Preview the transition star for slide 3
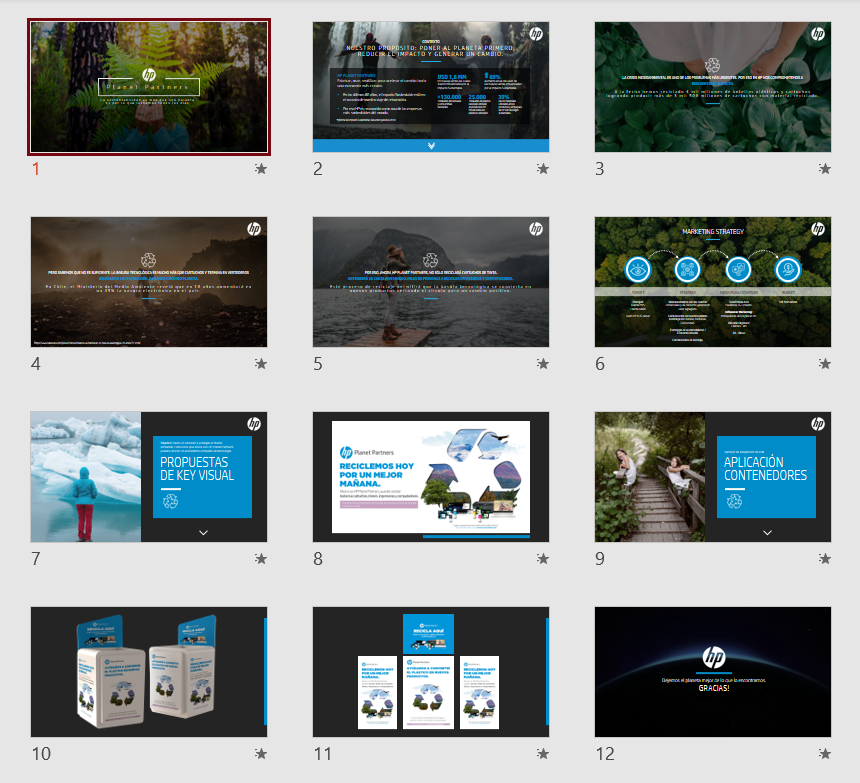The width and height of the screenshot is (860, 783). pos(825,169)
